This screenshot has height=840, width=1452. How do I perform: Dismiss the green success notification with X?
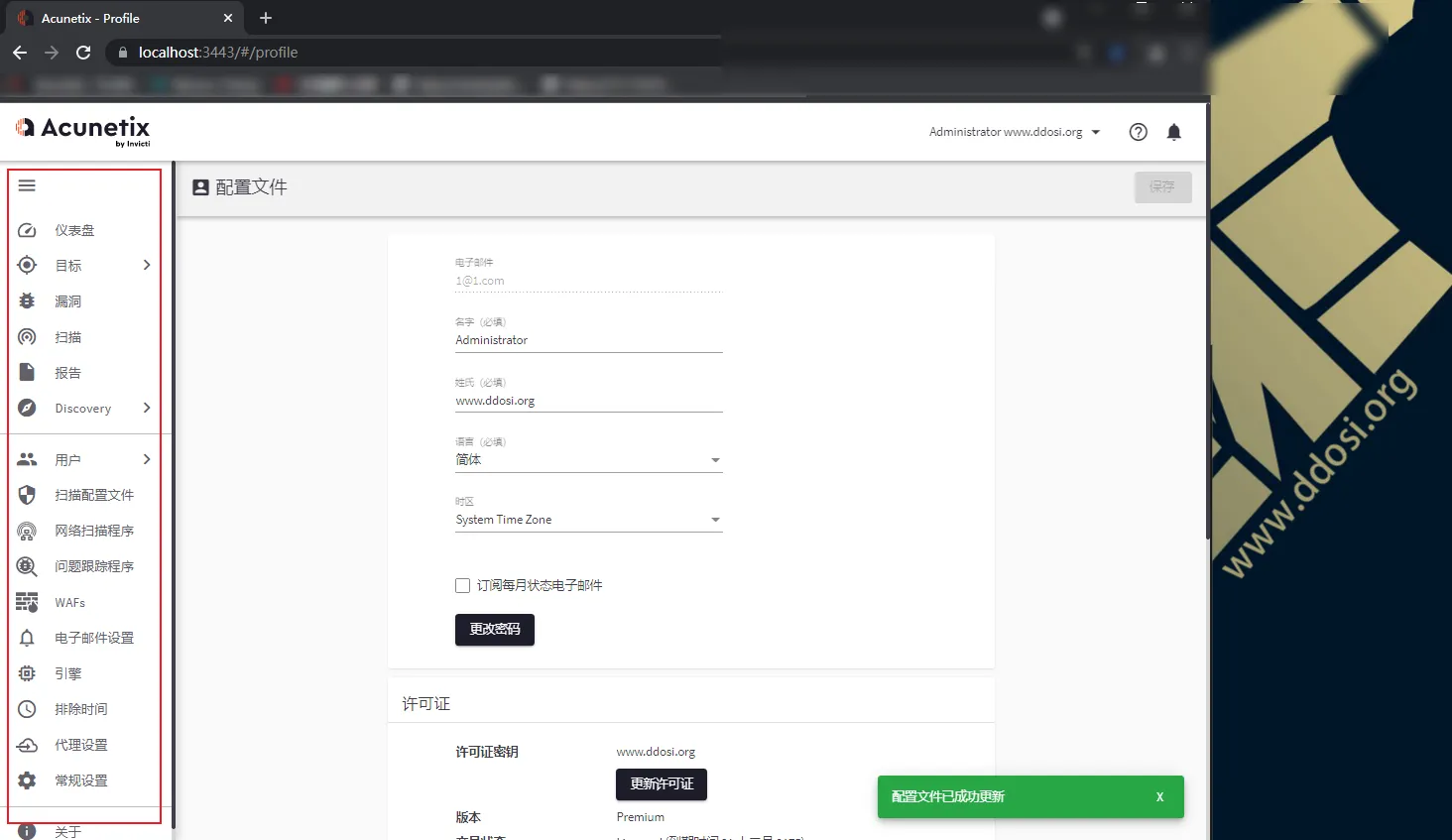click(x=1159, y=797)
